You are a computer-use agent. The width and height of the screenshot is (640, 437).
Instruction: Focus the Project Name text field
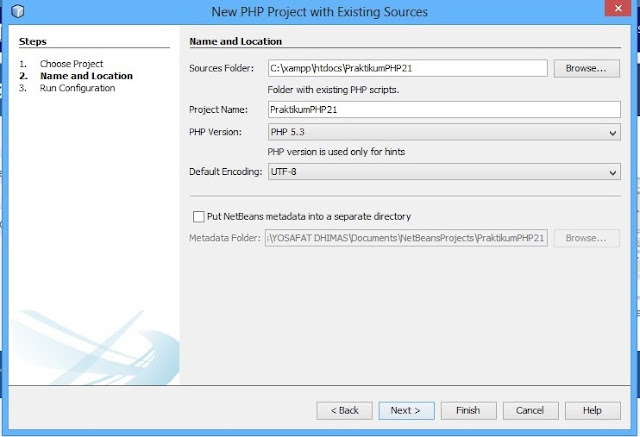[444, 110]
